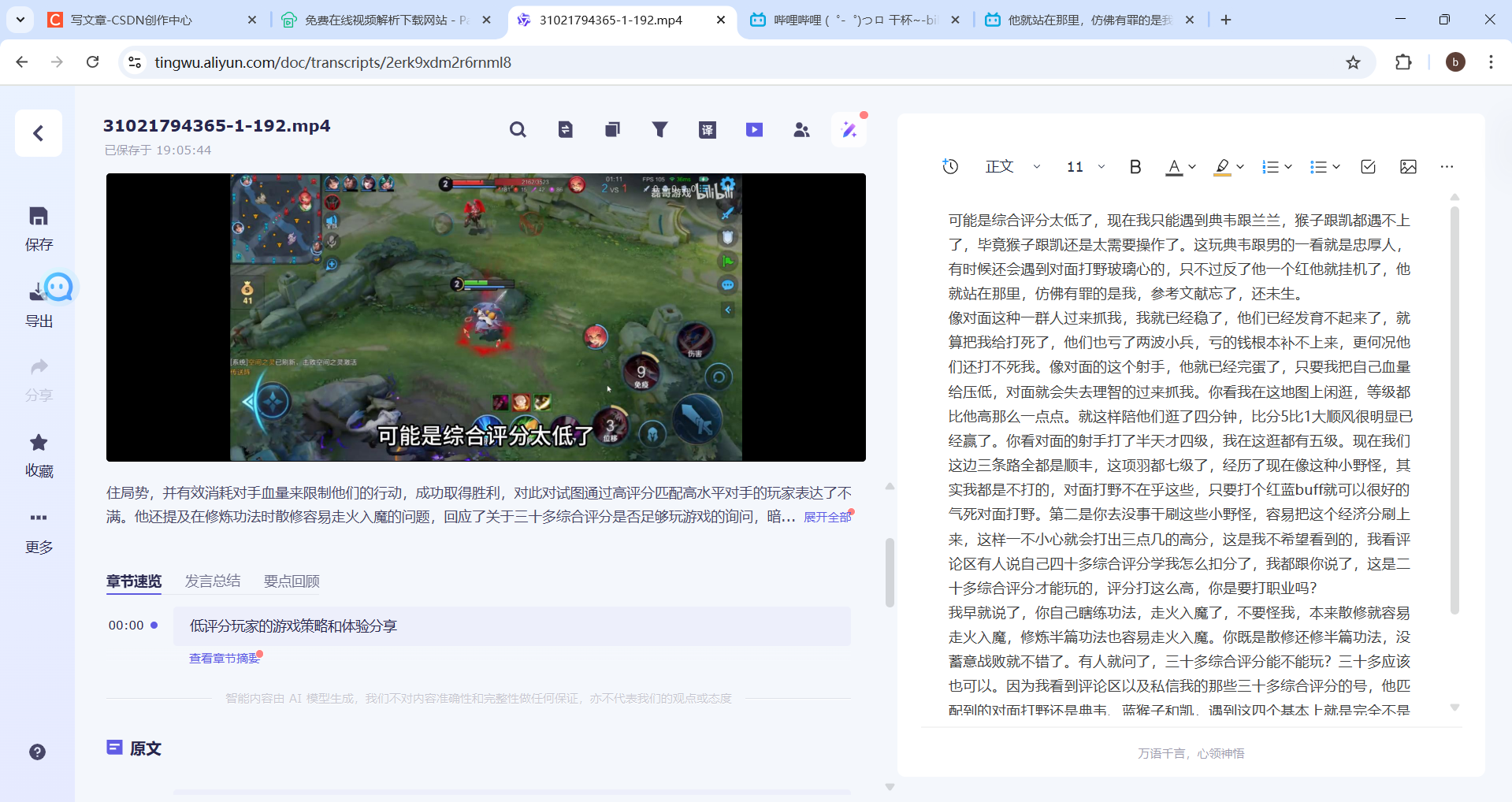1512x802 pixels.
Task: Apply font color A button
Action: [1174, 167]
